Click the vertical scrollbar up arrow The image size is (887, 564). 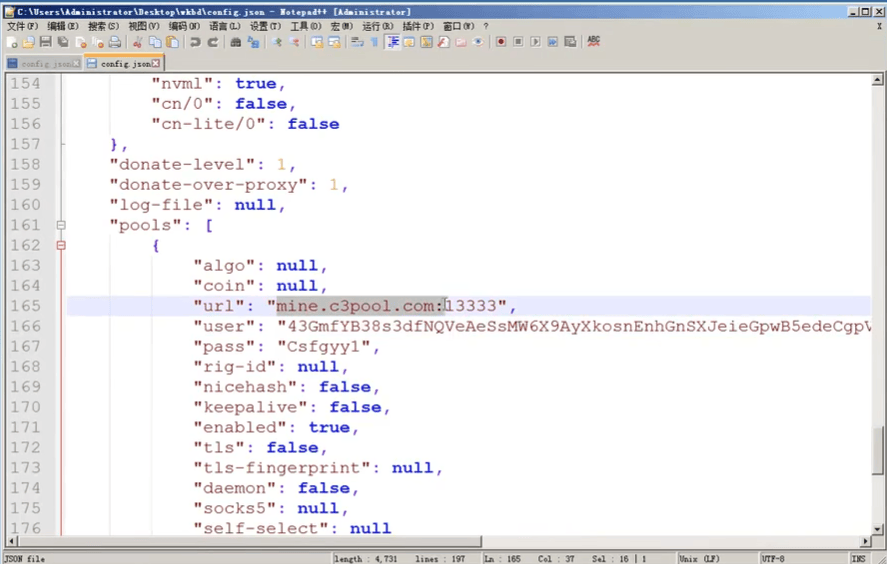877,80
